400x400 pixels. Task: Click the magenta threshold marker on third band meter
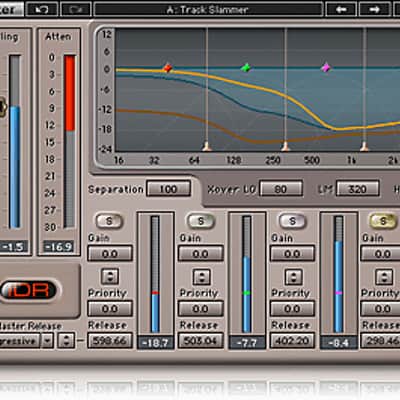pyautogui.click(x=338, y=293)
